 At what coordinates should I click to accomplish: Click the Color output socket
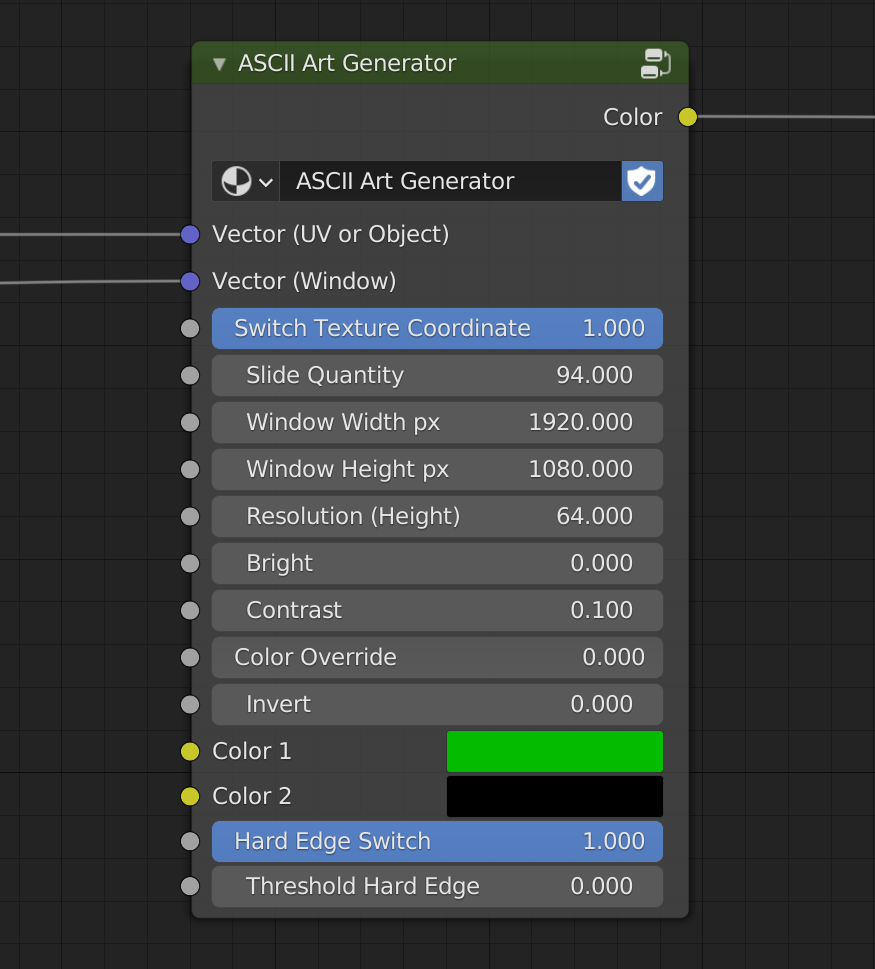pyautogui.click(x=688, y=117)
